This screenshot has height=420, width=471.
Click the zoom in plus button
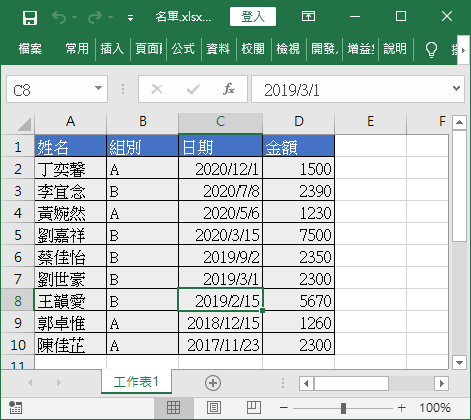click(x=402, y=407)
